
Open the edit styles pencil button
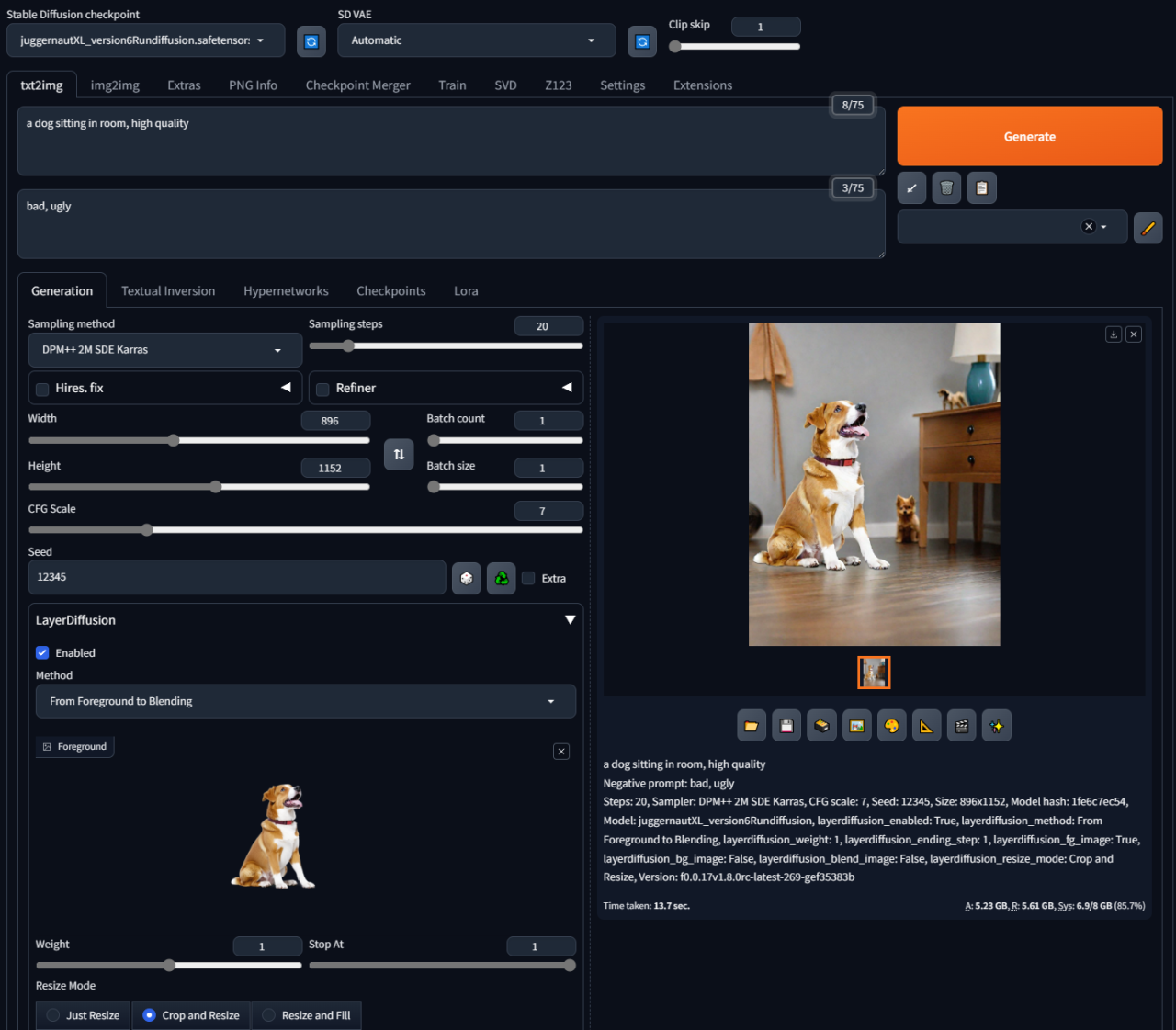1148,228
